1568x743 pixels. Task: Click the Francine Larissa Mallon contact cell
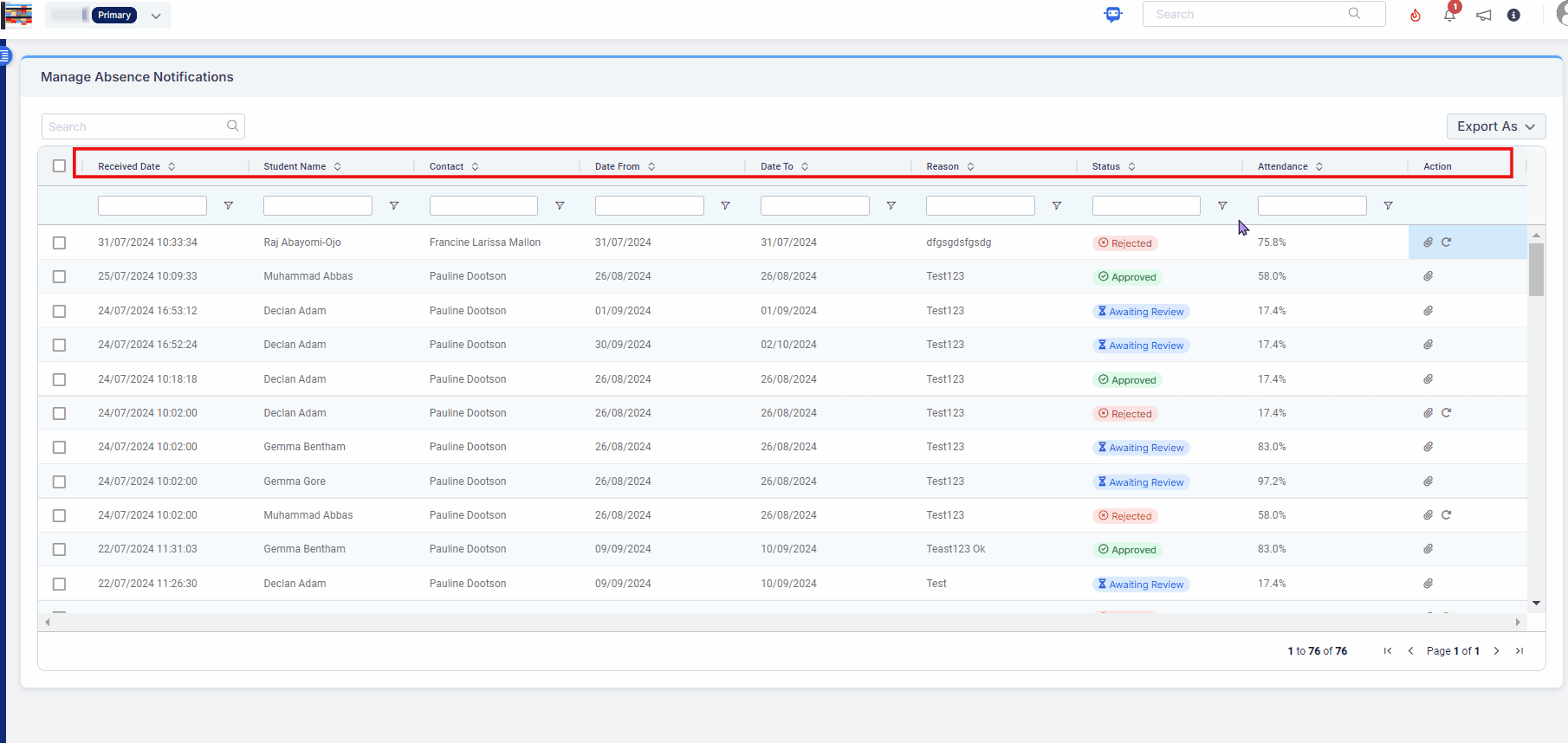click(x=485, y=242)
